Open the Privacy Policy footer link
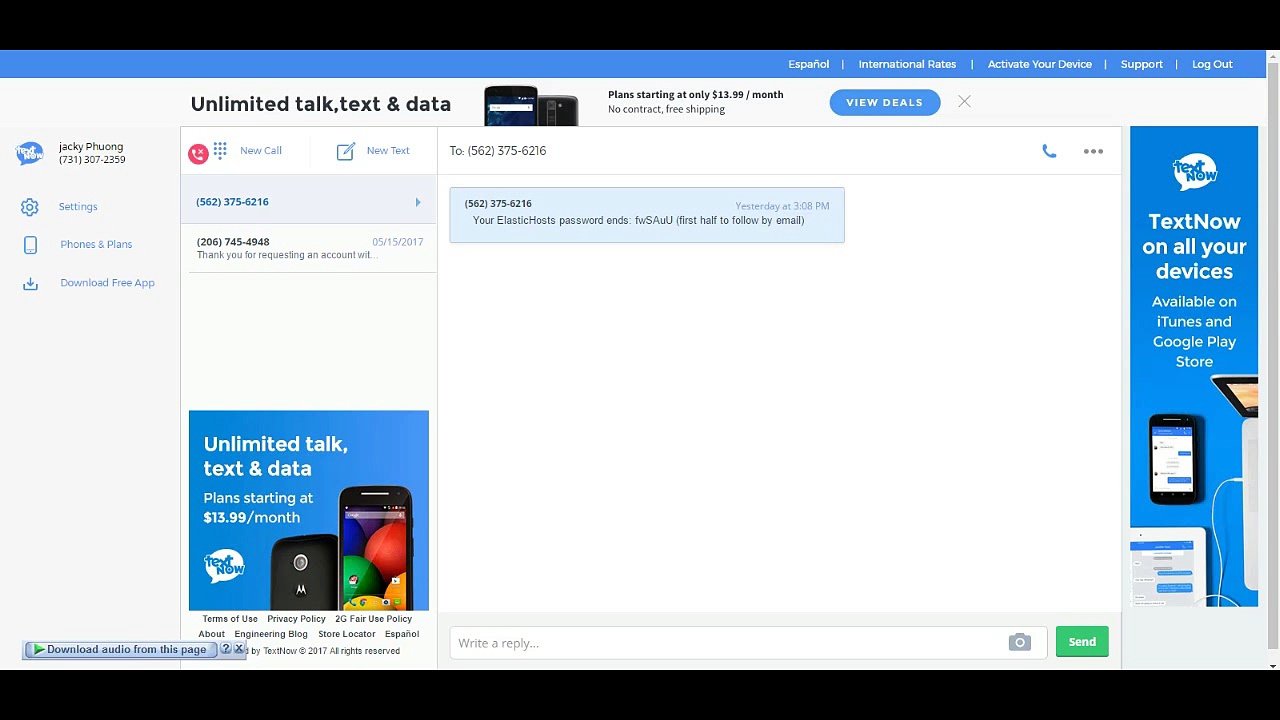 coord(296,619)
